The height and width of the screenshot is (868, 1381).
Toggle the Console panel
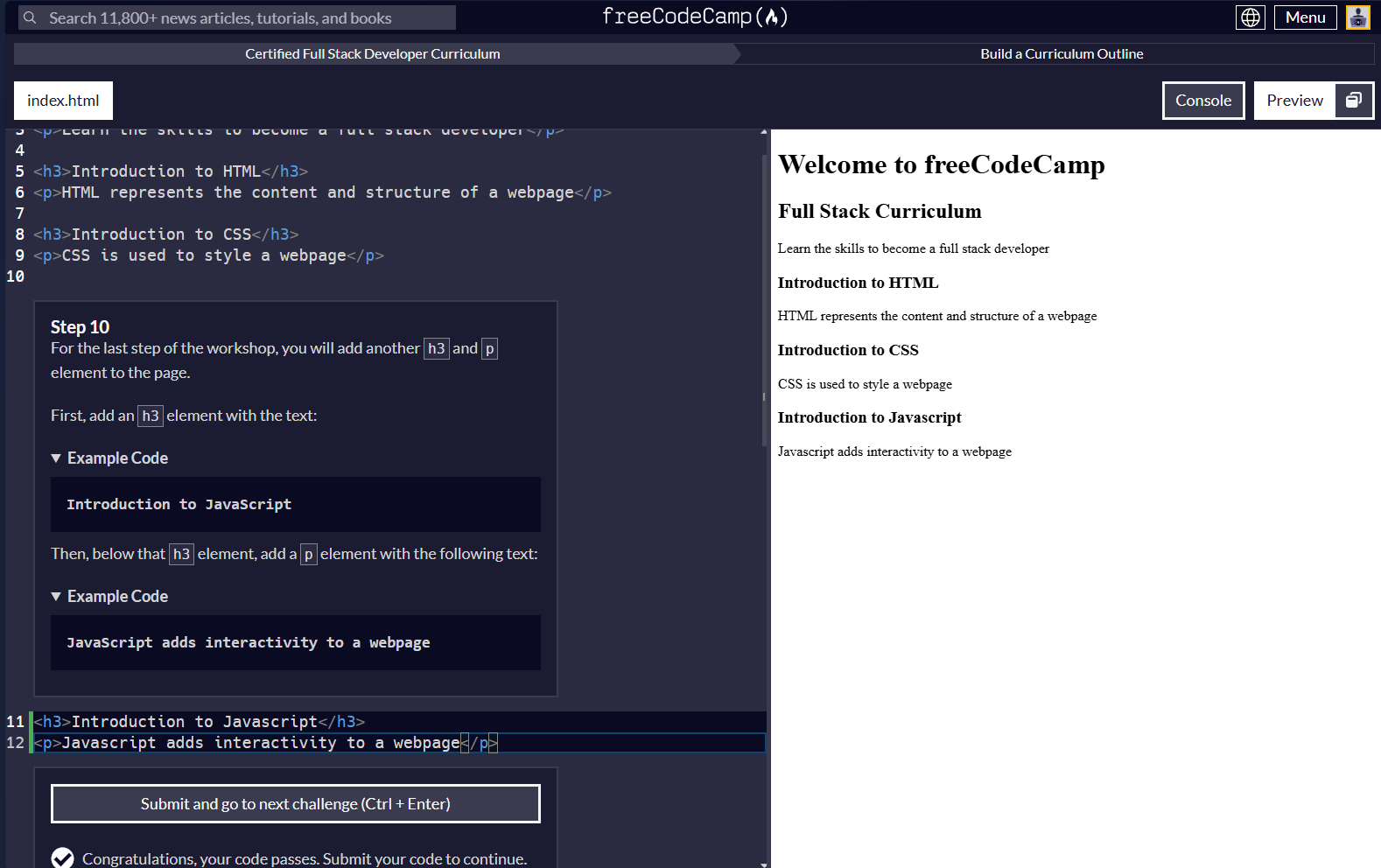[x=1203, y=101]
